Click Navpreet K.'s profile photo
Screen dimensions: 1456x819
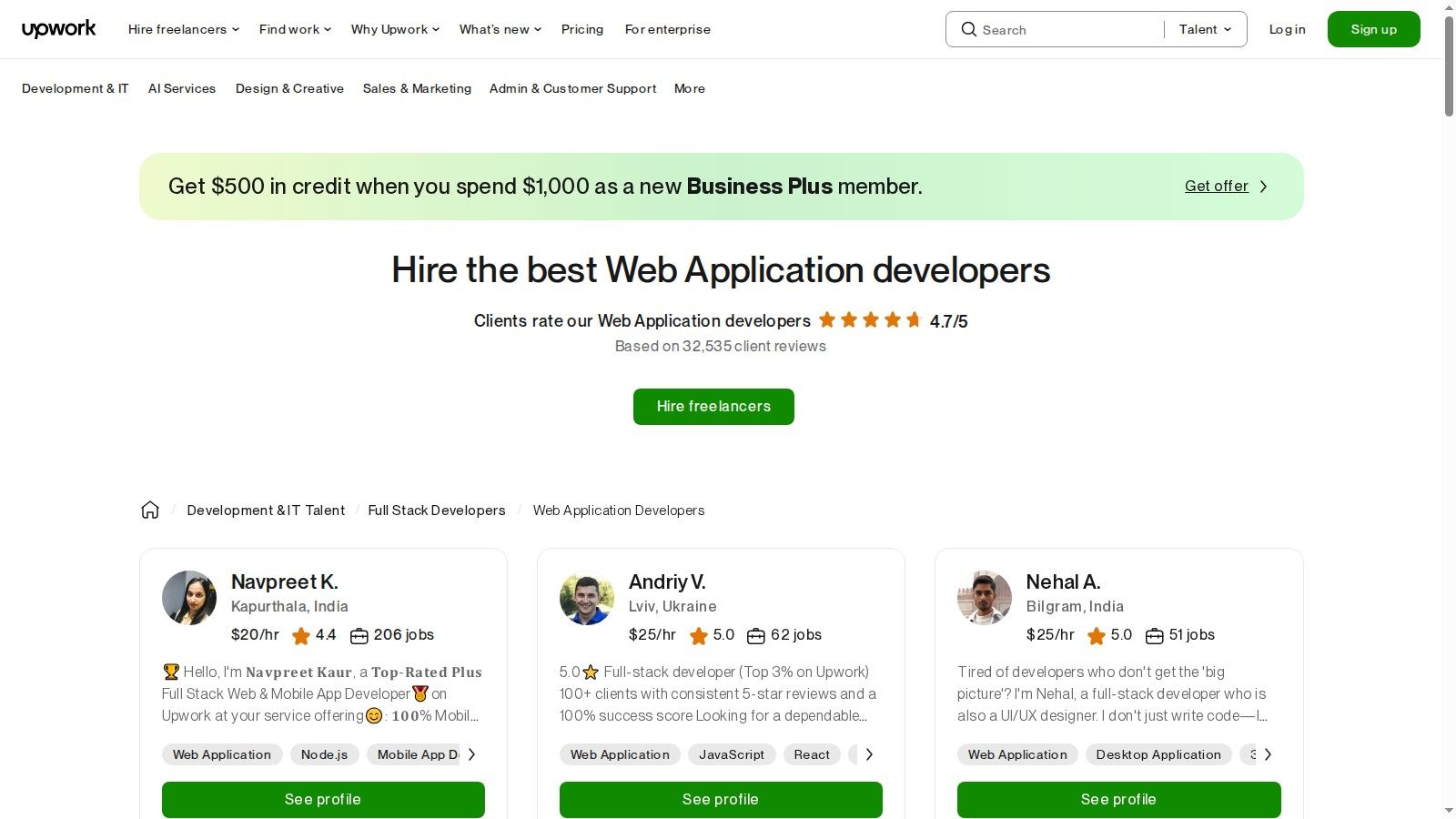pos(189,598)
